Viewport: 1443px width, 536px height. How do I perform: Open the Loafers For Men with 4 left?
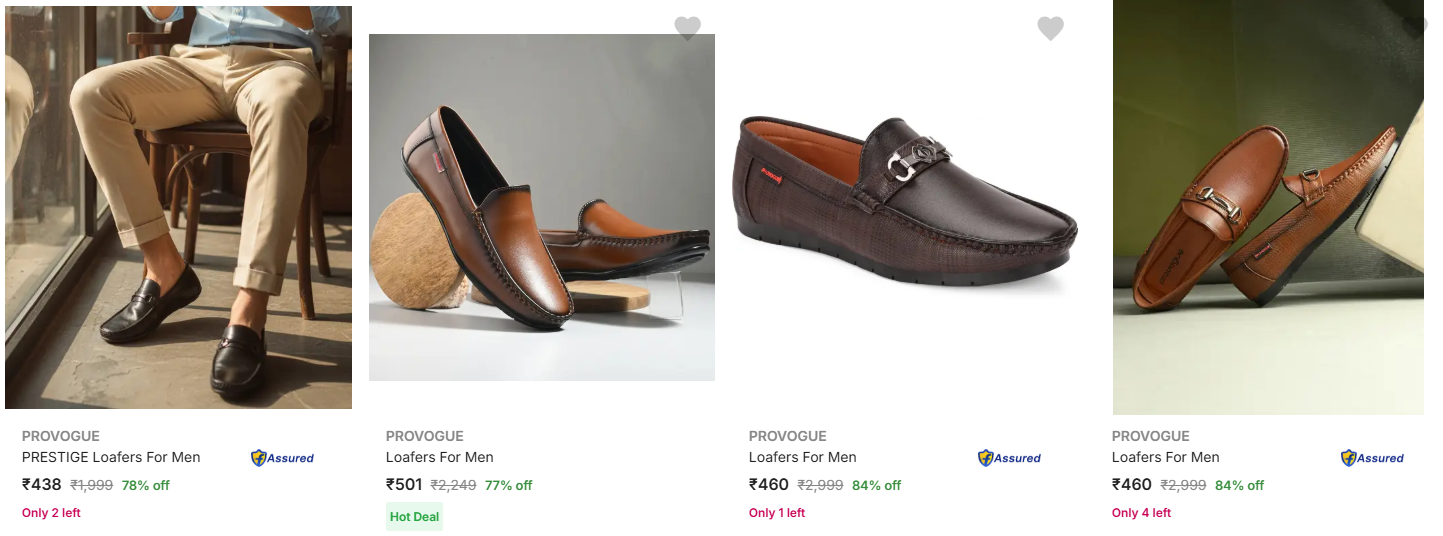[1165, 457]
